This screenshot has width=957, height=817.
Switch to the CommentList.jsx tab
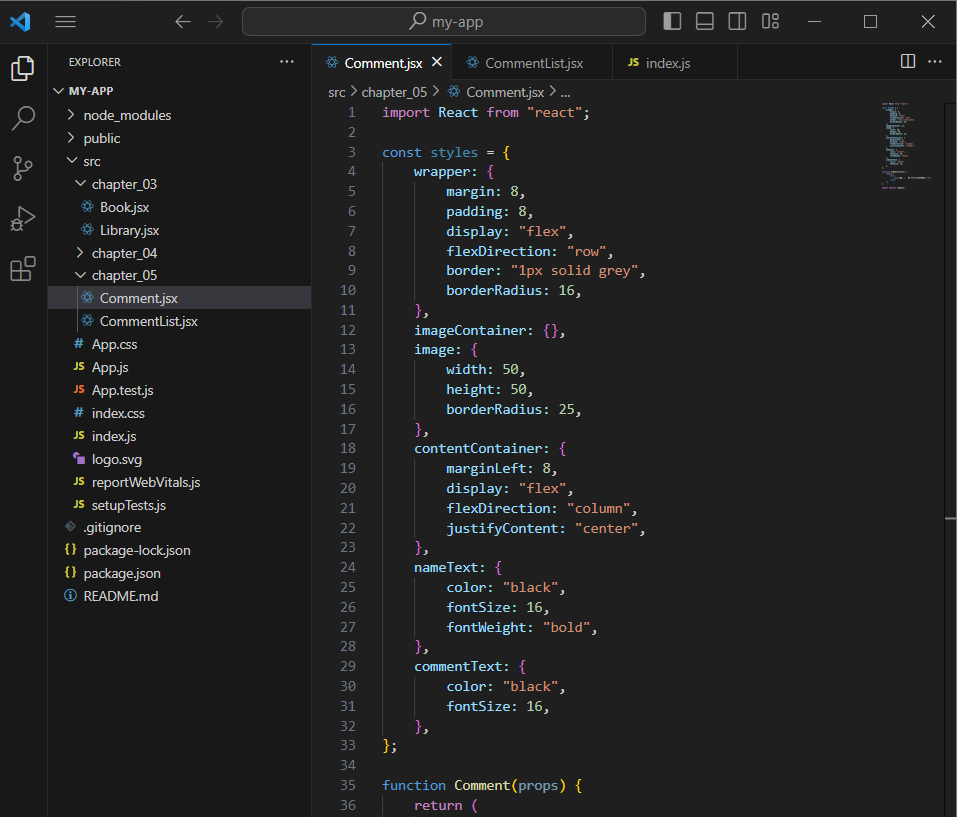(533, 63)
